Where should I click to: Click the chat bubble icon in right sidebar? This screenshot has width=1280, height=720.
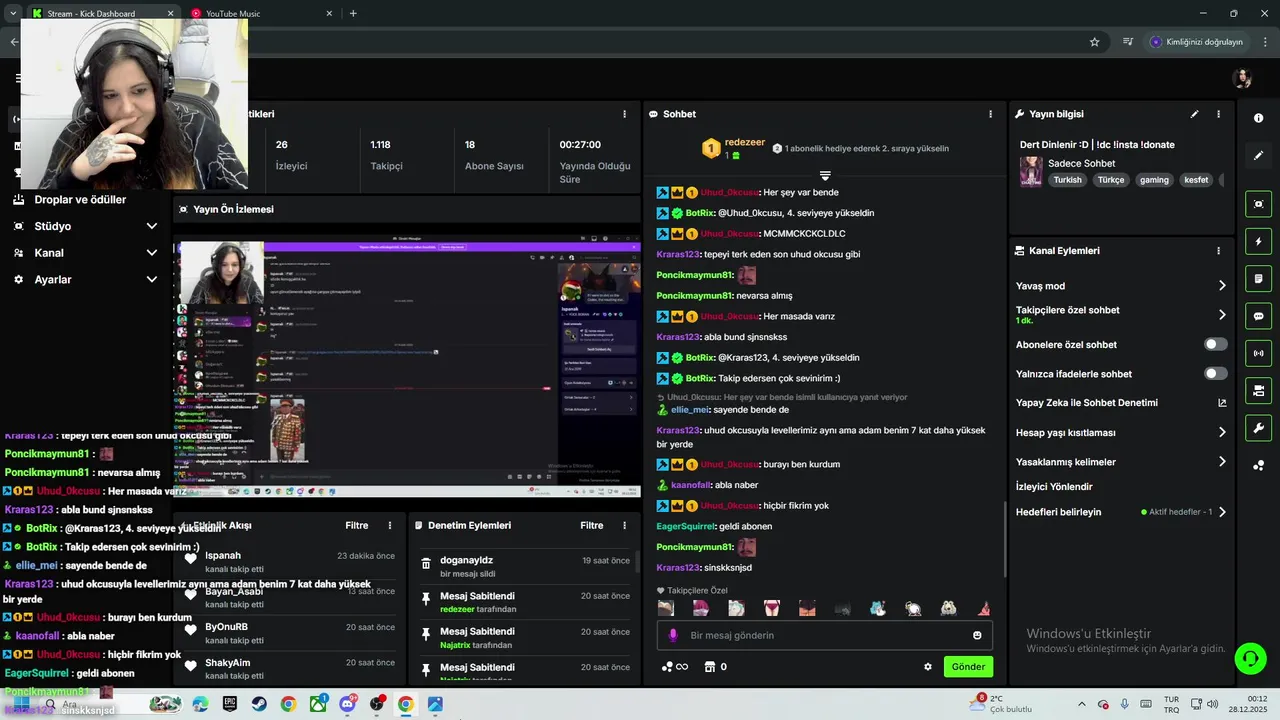tap(1258, 316)
